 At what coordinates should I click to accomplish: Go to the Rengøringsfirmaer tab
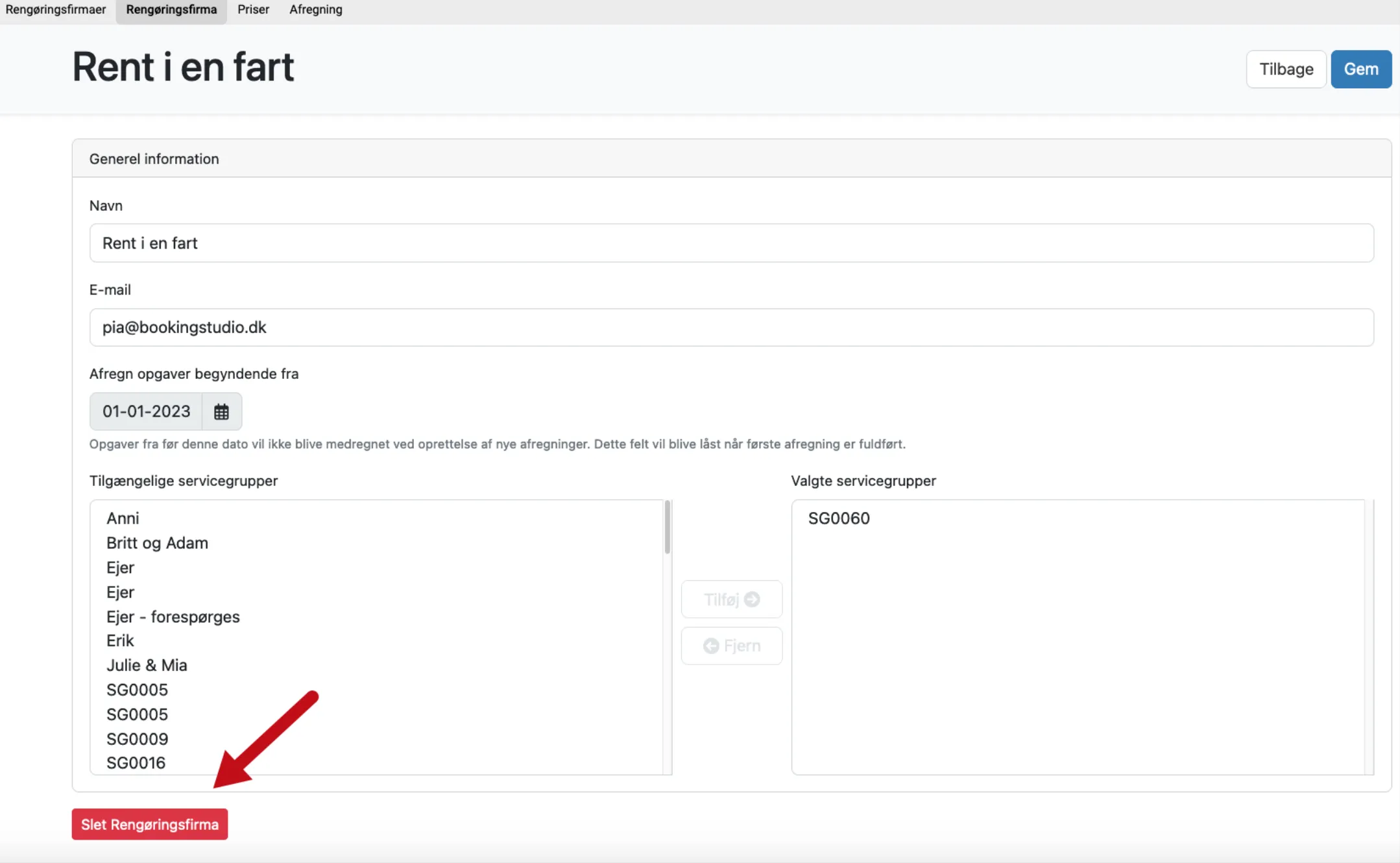point(56,10)
